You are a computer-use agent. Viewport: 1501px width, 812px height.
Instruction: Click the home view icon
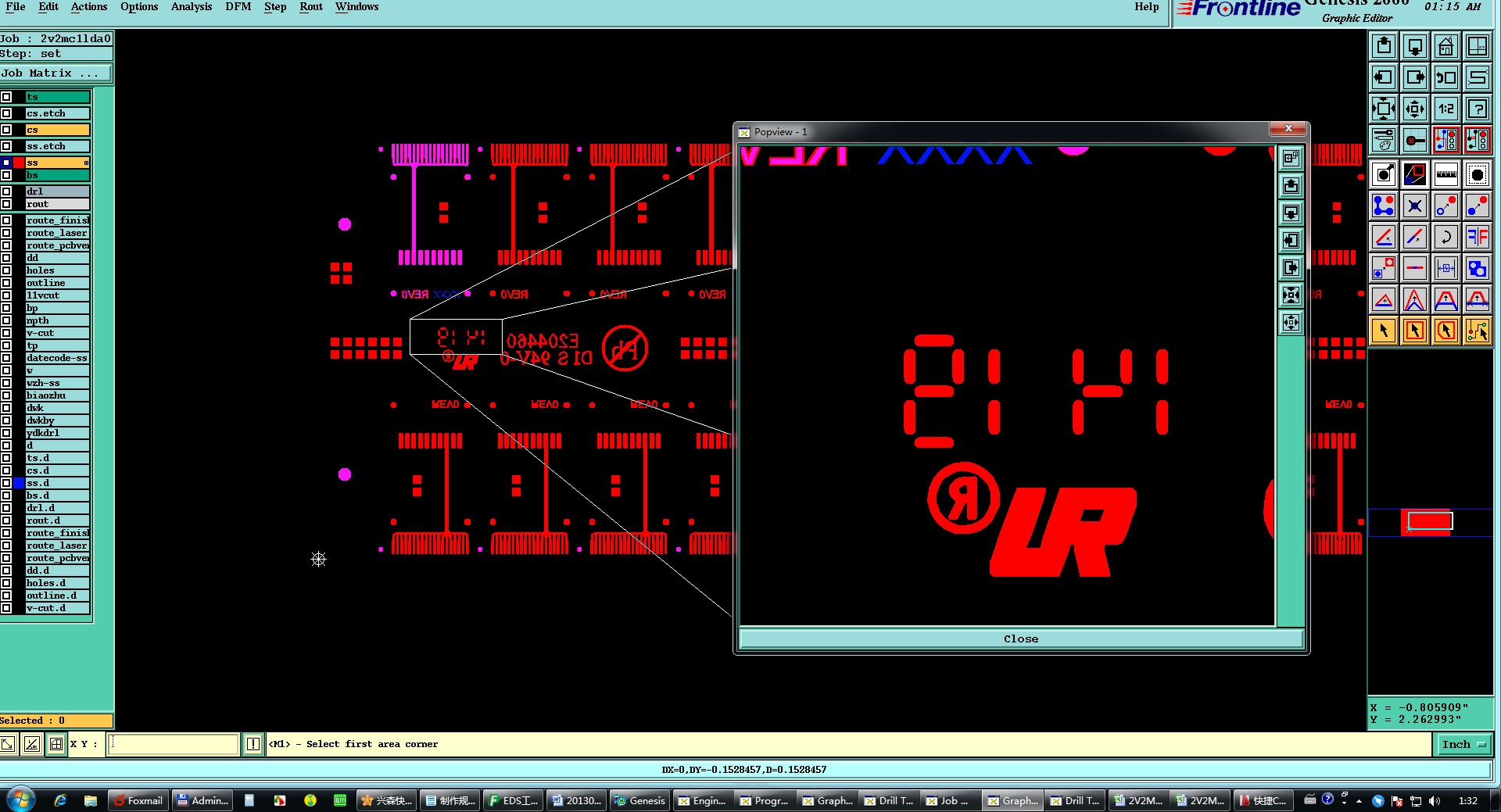[1446, 46]
